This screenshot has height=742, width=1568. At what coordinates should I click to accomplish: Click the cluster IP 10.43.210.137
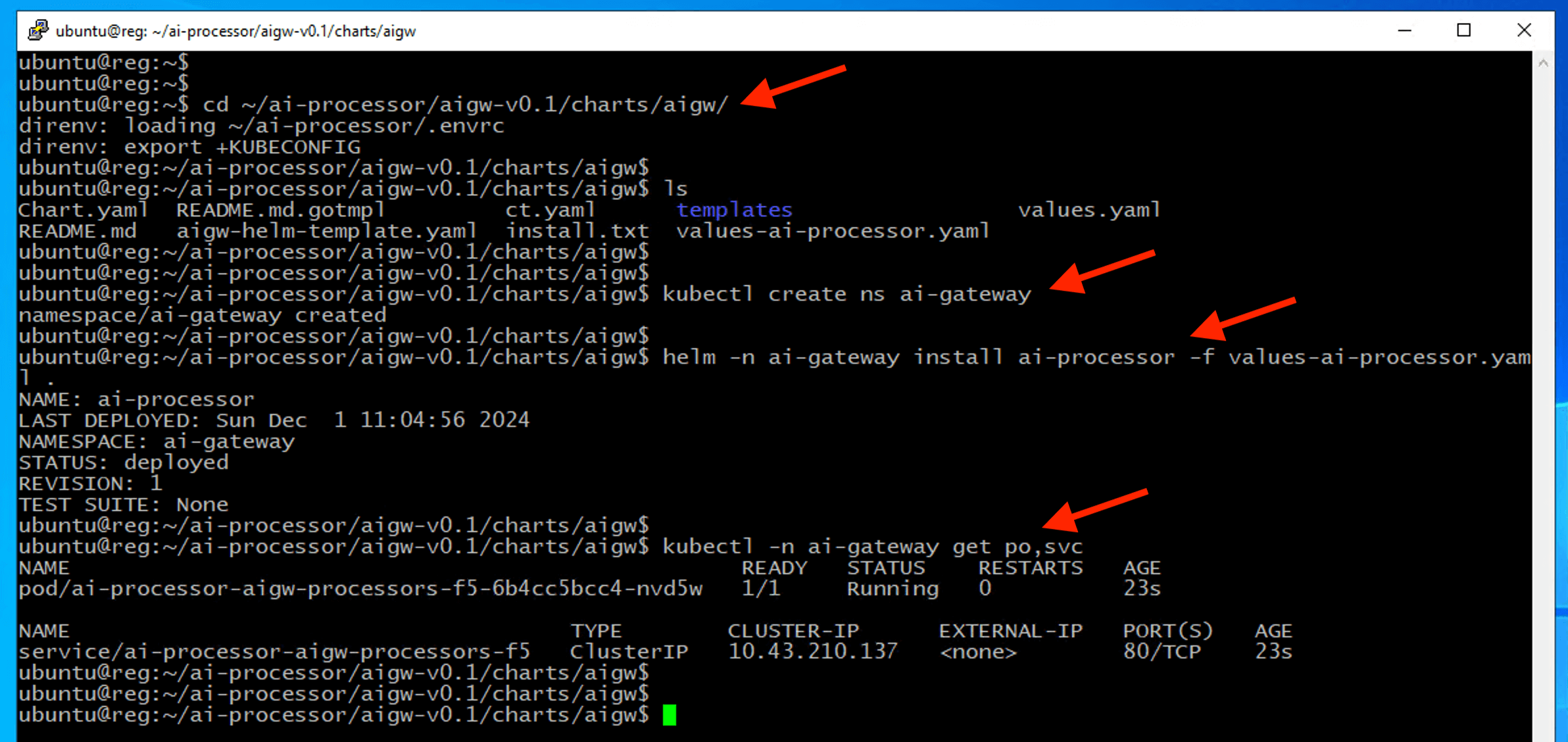tap(812, 651)
